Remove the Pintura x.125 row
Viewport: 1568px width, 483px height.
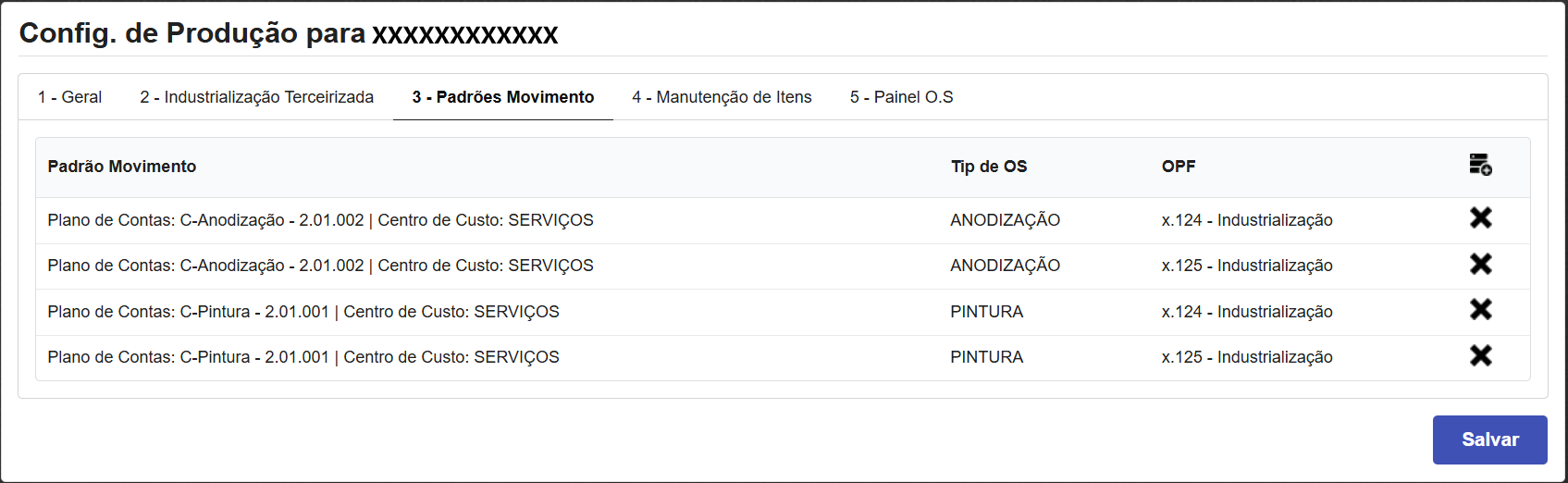pos(1480,356)
